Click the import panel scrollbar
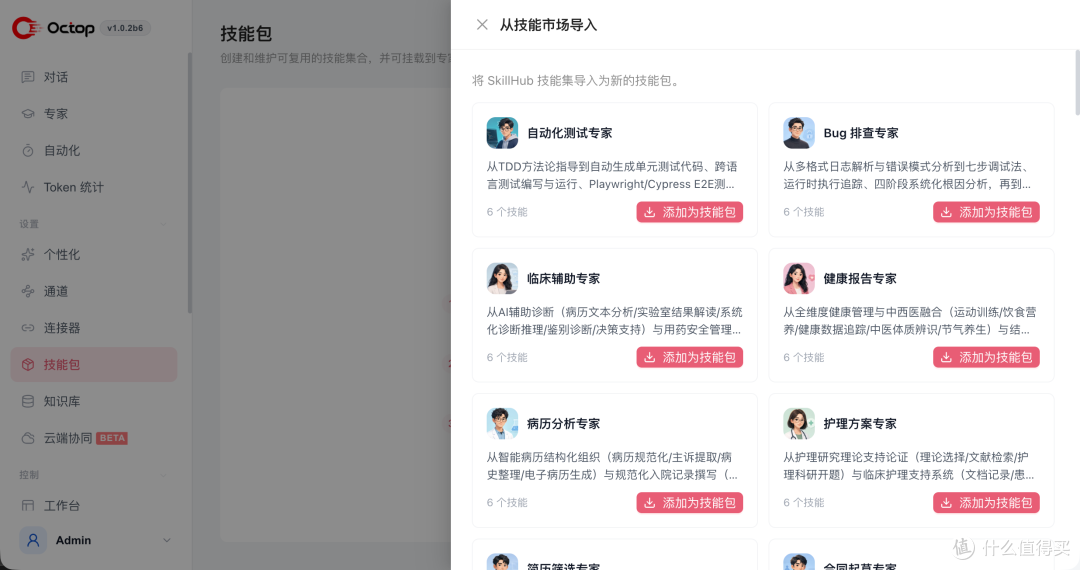 (x=1077, y=83)
